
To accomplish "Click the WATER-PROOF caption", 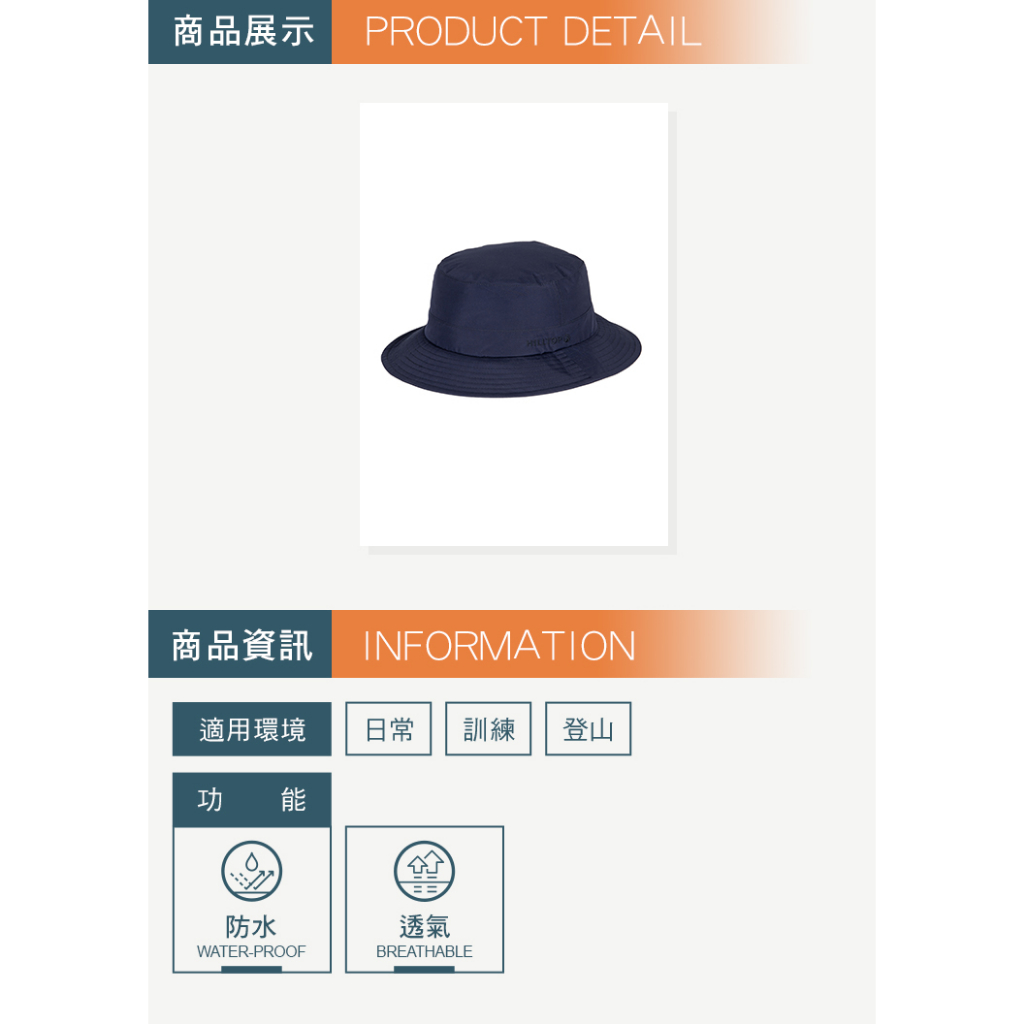I will [251, 952].
